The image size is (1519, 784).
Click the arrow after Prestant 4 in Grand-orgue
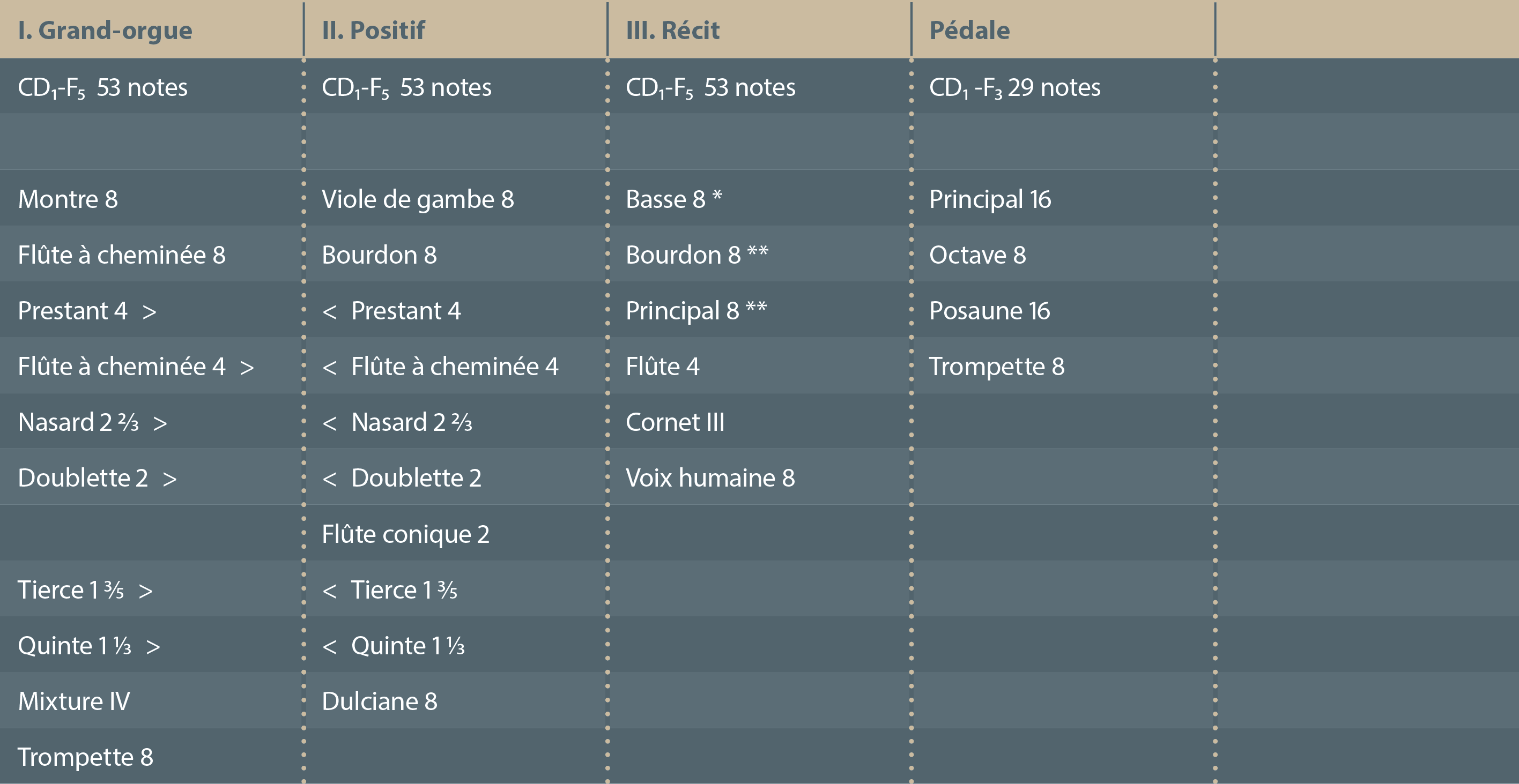click(149, 312)
